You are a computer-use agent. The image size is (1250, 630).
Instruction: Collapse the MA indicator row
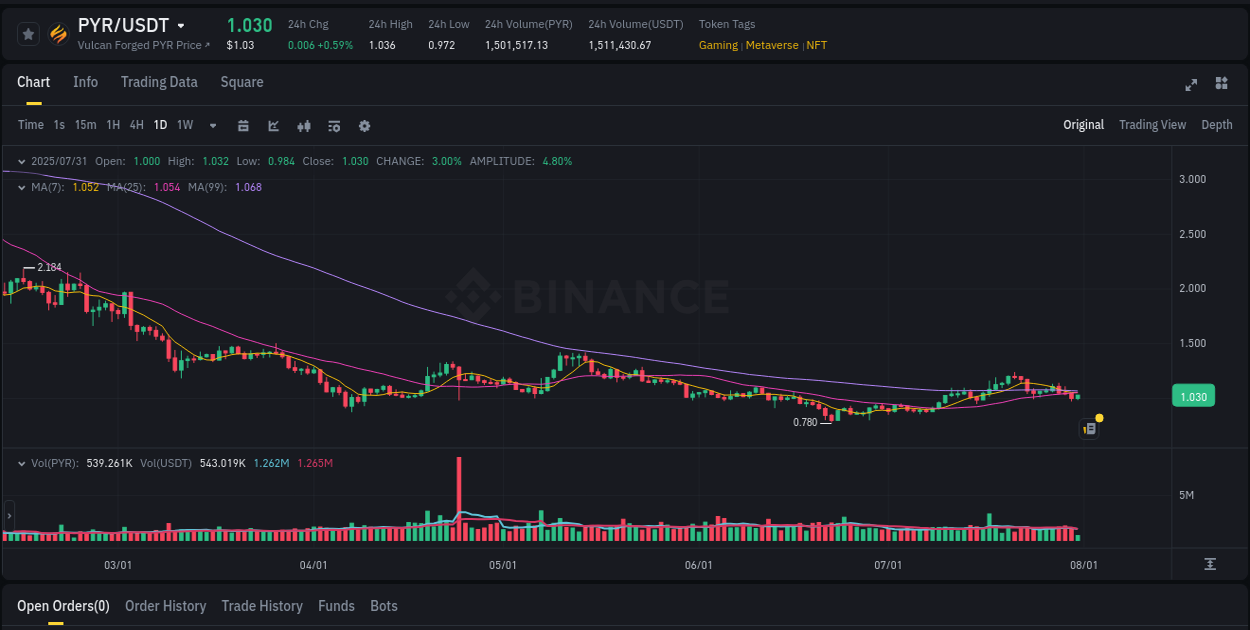[20, 187]
